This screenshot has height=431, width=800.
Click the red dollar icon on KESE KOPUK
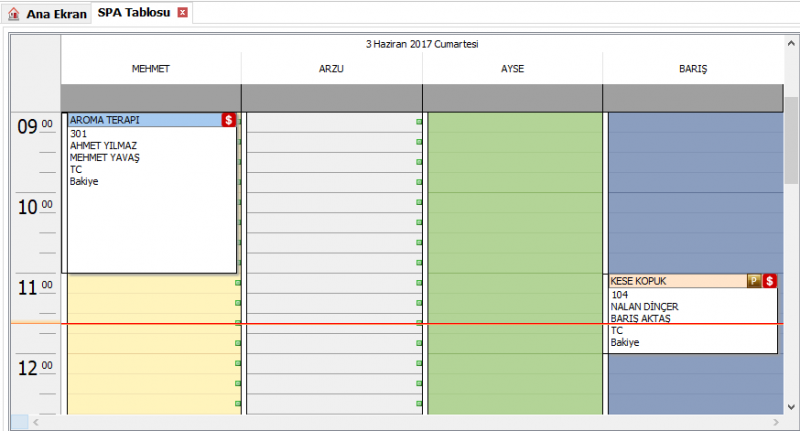(x=769, y=281)
